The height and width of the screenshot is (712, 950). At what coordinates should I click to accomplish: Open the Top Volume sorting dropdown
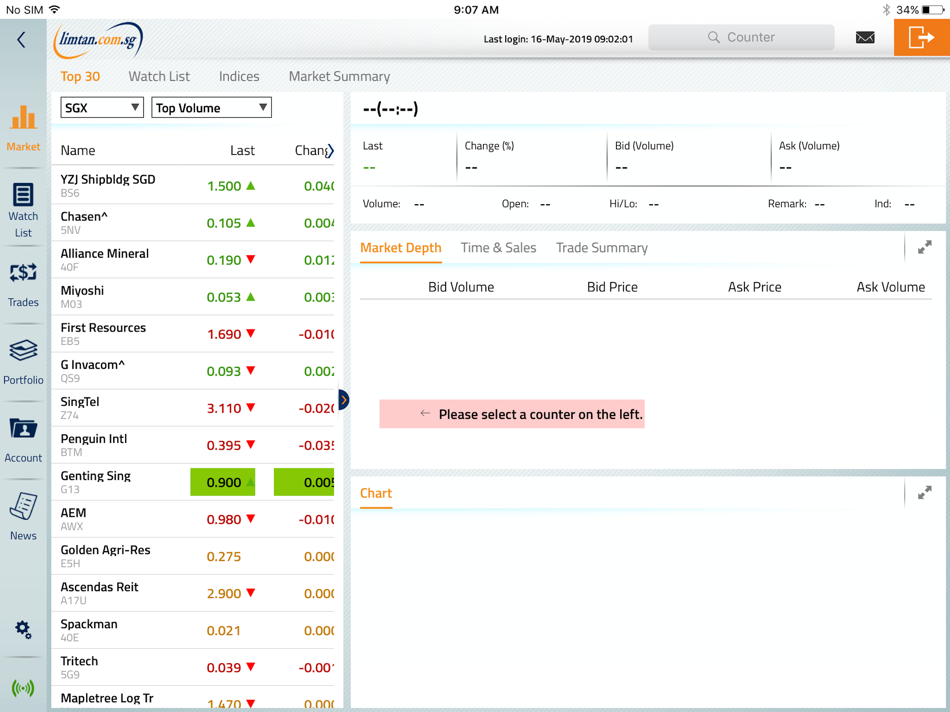(x=211, y=108)
